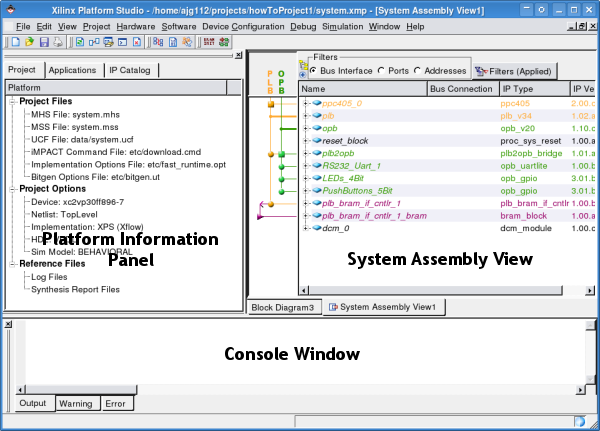Click the orange PLB circle for plb_bram_if_cntlr_1
Image resolution: width=600 pixels, height=431 pixels.
271,204
